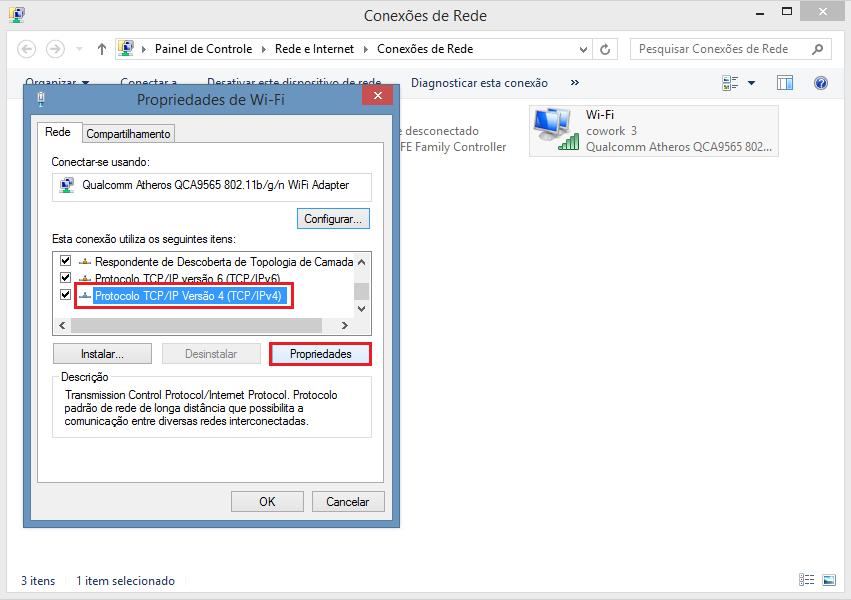Switch to the Compartilhamento tab
The image size is (851, 600).
click(x=128, y=134)
